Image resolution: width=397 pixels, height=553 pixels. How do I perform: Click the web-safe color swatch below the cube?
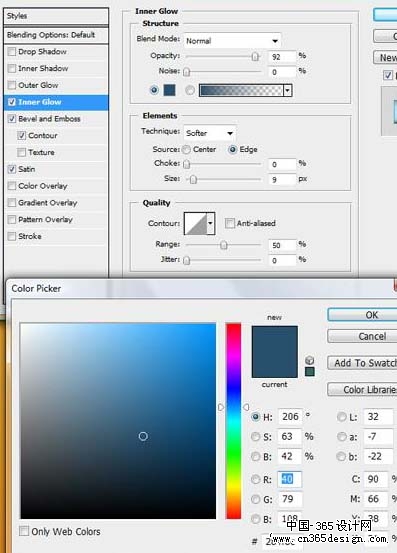(x=310, y=371)
